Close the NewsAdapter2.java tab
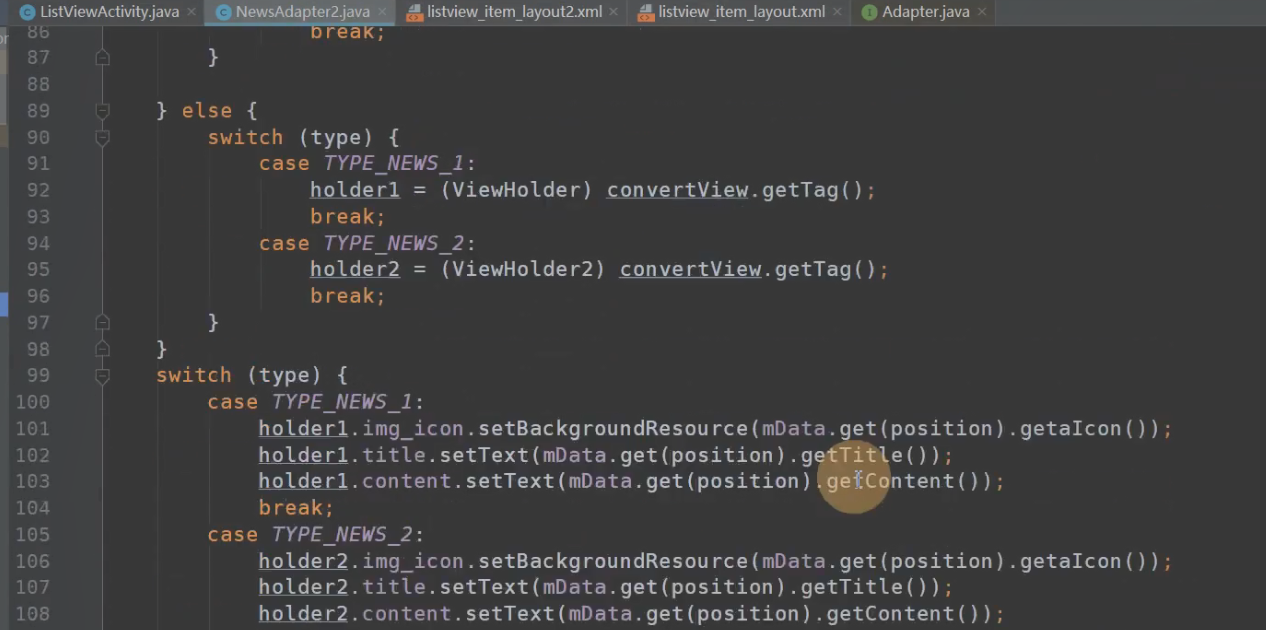Viewport: 1266px width, 630px height. click(x=381, y=12)
